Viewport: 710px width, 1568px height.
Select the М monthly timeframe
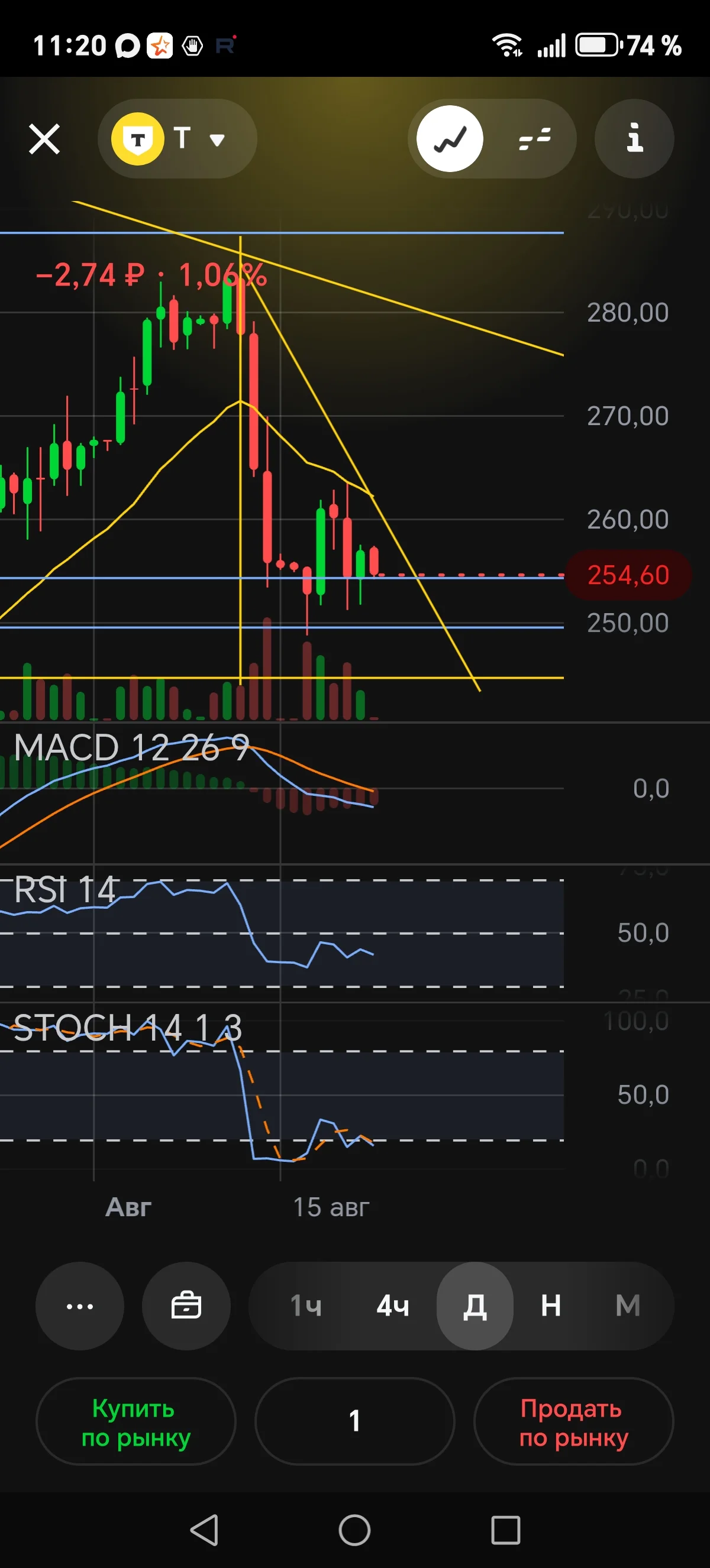(628, 1305)
